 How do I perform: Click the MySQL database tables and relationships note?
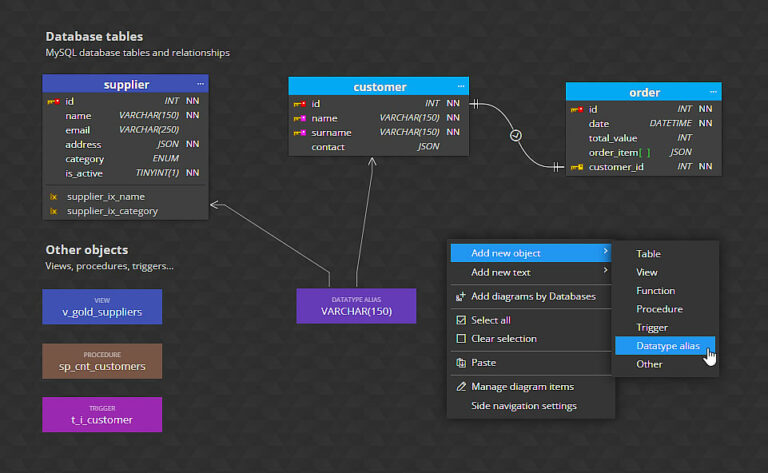coord(138,52)
